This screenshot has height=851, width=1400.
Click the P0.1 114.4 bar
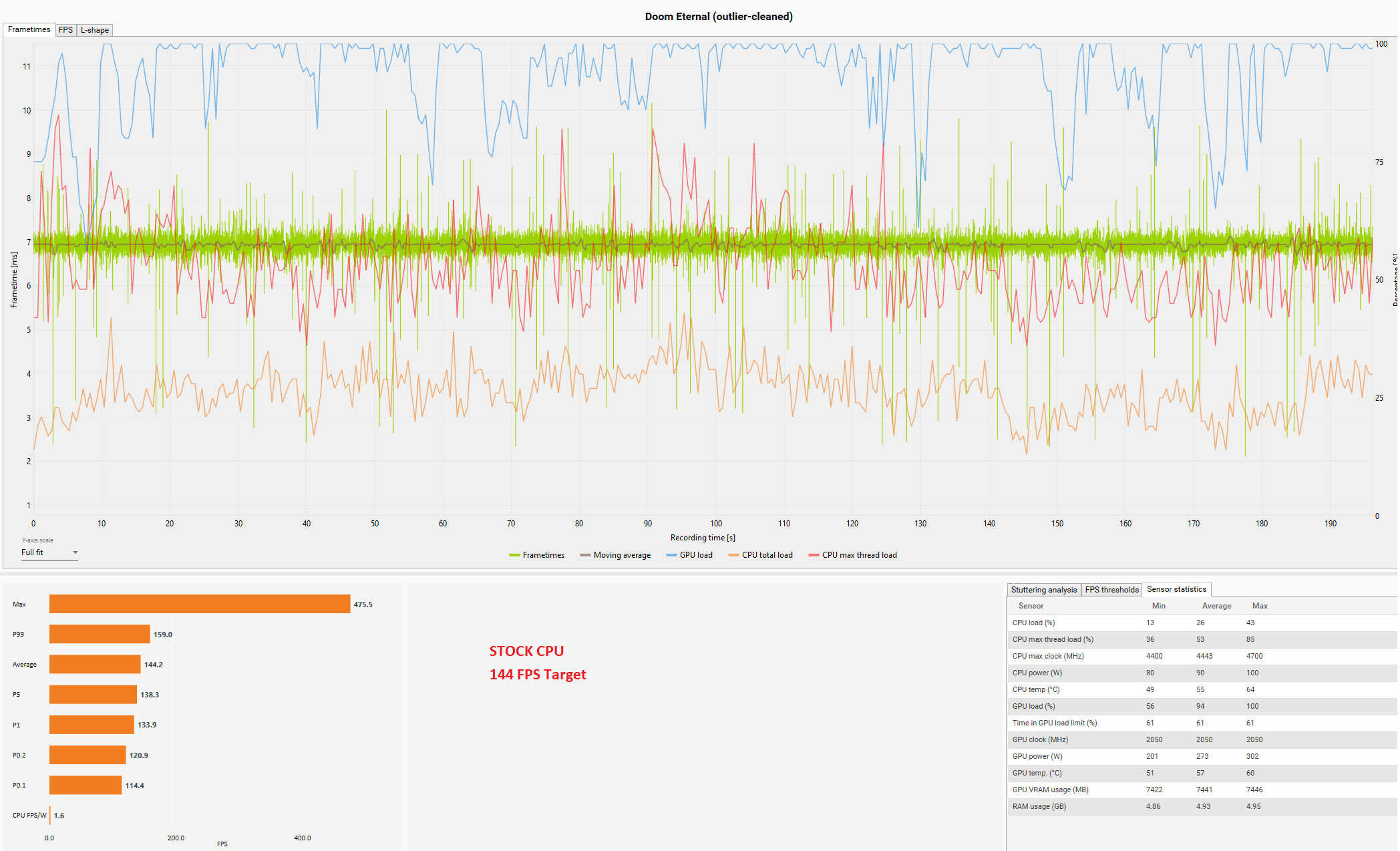[x=85, y=785]
